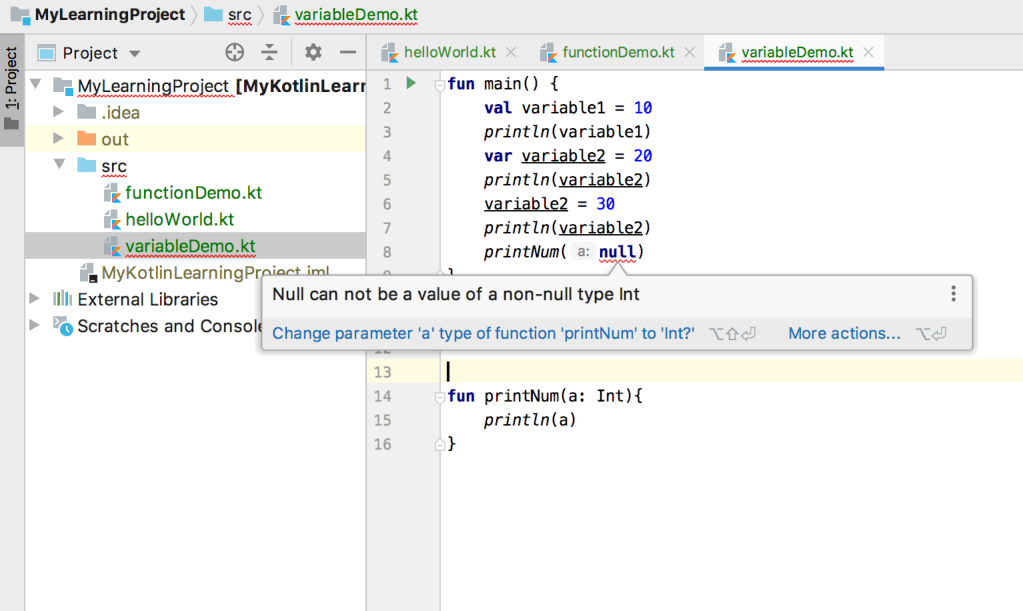Expand the out folder
Viewport: 1023px width, 611px height.
[x=58, y=139]
